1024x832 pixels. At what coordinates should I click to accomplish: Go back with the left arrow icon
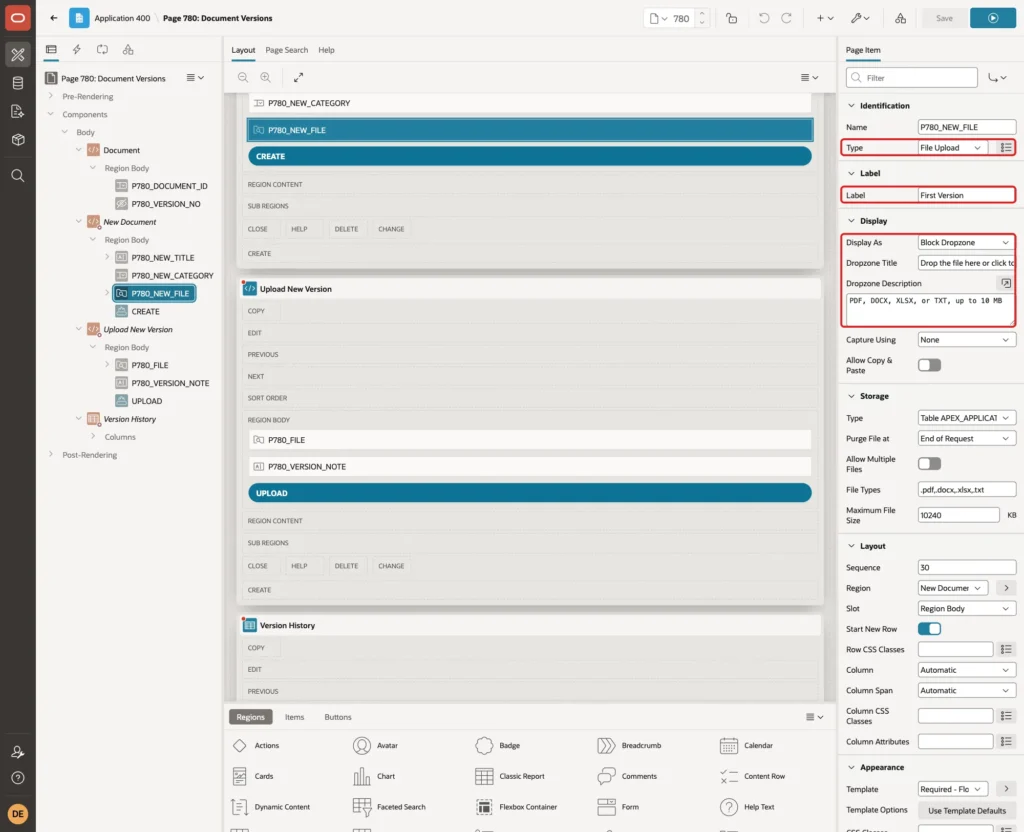tap(54, 18)
